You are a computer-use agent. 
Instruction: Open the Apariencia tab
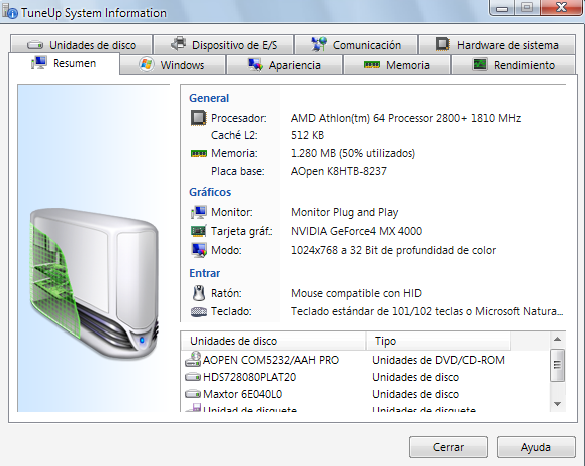point(284,65)
